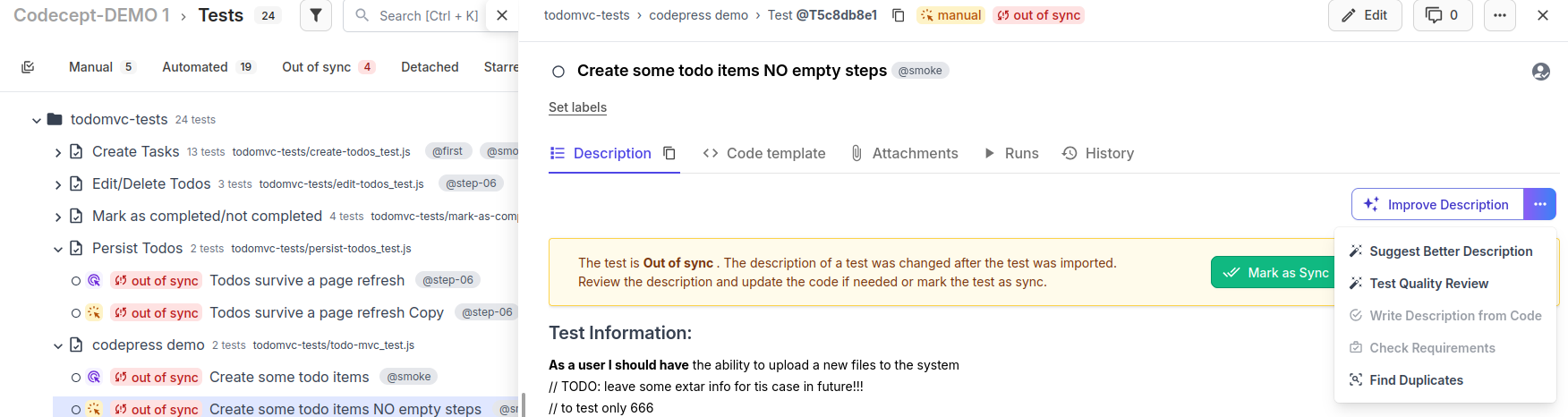Copy the test ID icon
Image resolution: width=1568 pixels, height=417 pixels.
click(899, 15)
